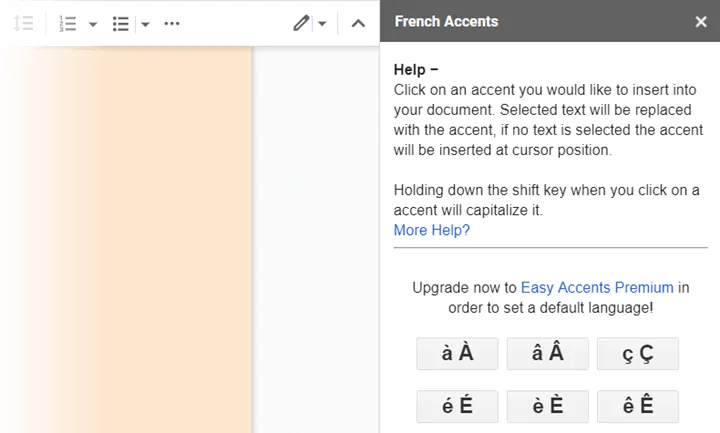The width and height of the screenshot is (720, 433).
Task: Insert the ê Ê circumflex accent
Action: [x=638, y=406]
